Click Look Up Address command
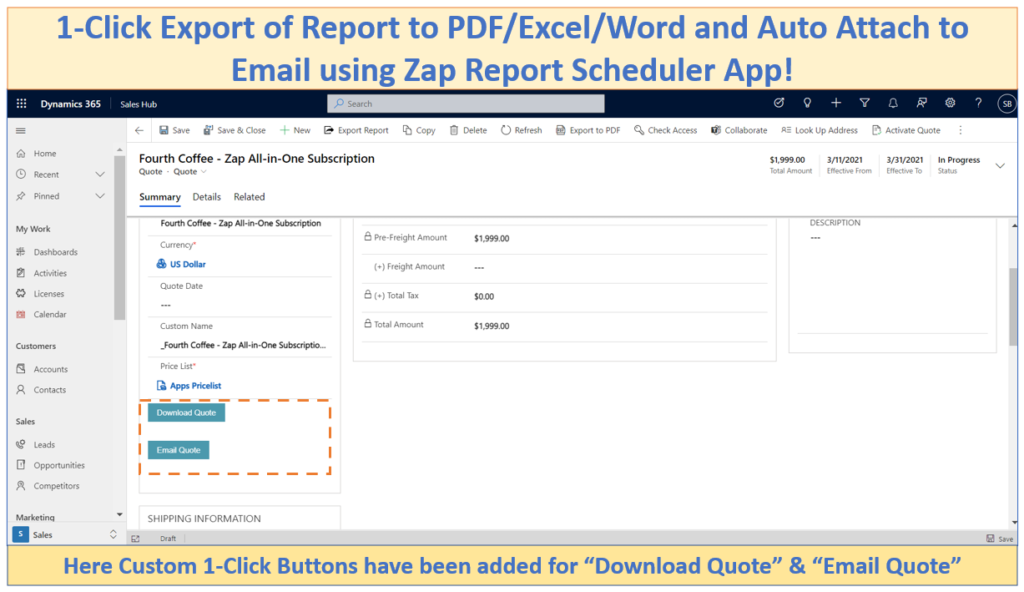 pyautogui.click(x=819, y=130)
